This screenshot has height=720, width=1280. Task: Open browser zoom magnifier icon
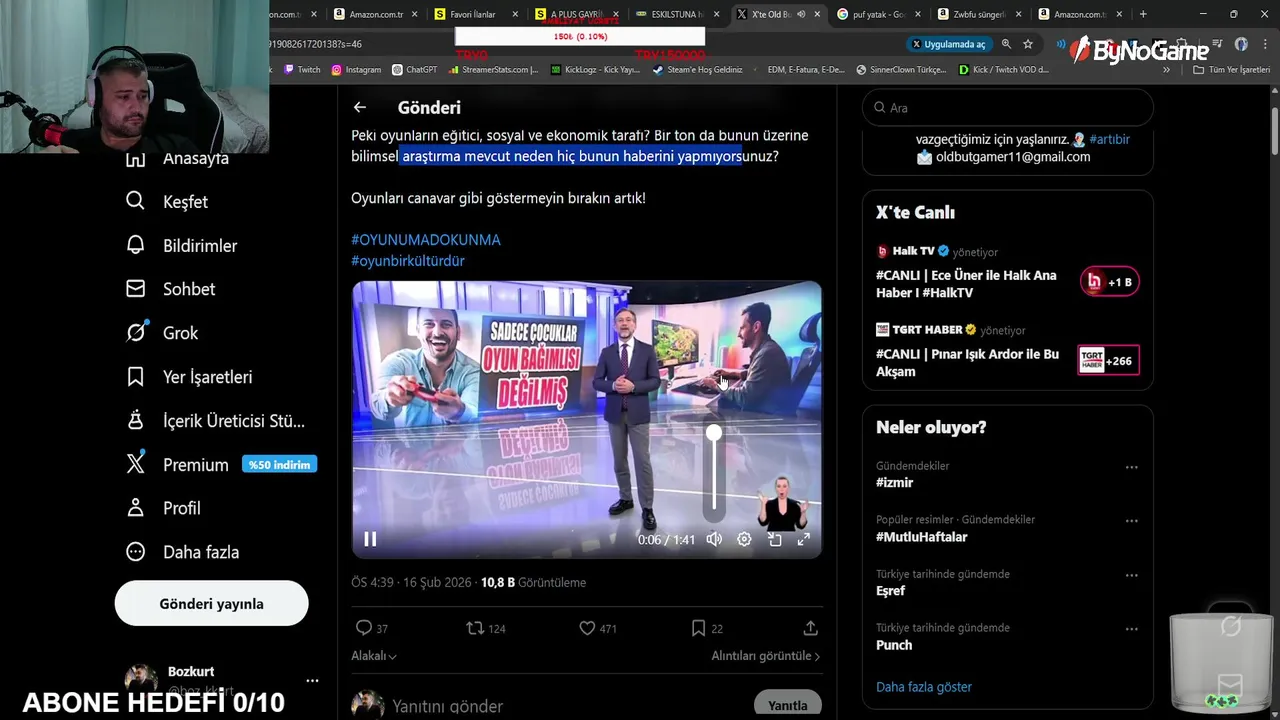click(1006, 44)
